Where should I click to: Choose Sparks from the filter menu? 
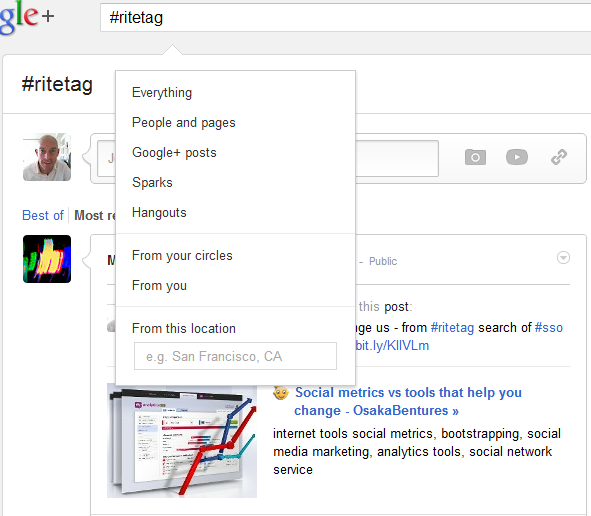pos(152,182)
